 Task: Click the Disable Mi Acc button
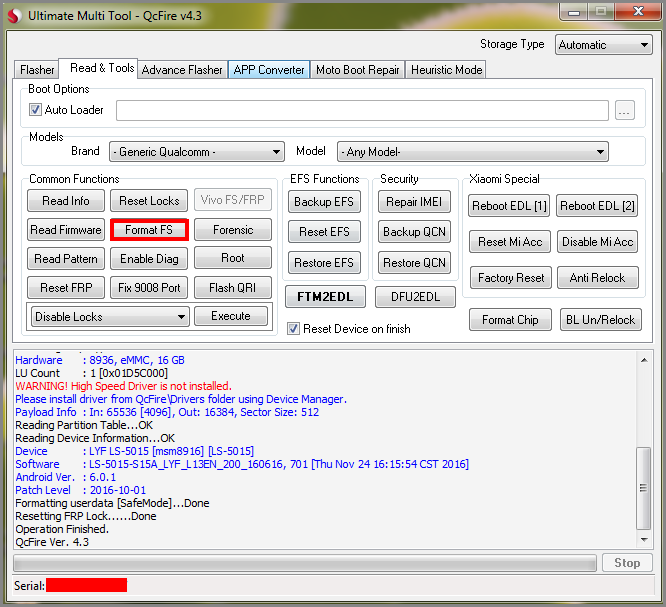point(598,242)
